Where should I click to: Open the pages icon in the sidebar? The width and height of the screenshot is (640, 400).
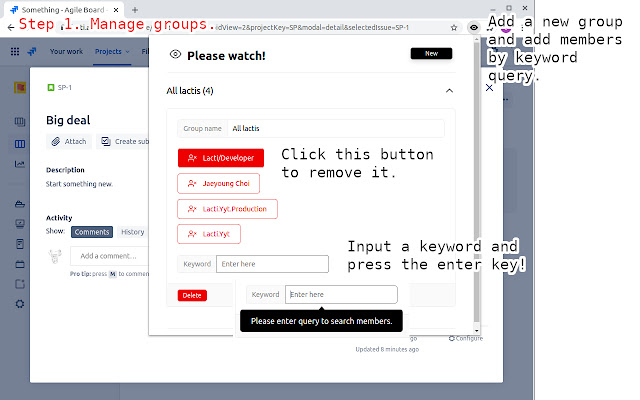coord(20,244)
